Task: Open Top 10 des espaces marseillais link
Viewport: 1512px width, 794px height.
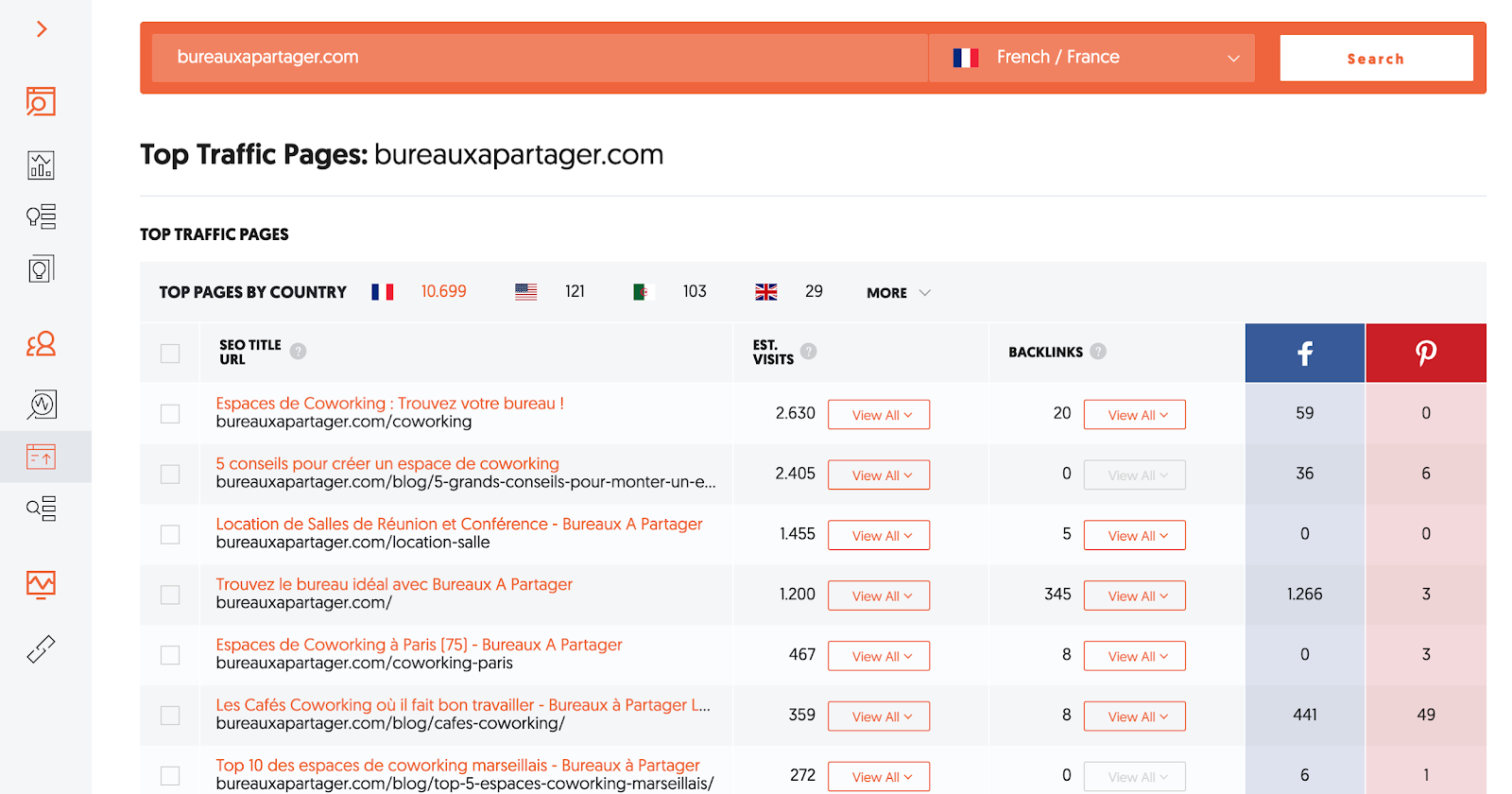Action: [457, 766]
